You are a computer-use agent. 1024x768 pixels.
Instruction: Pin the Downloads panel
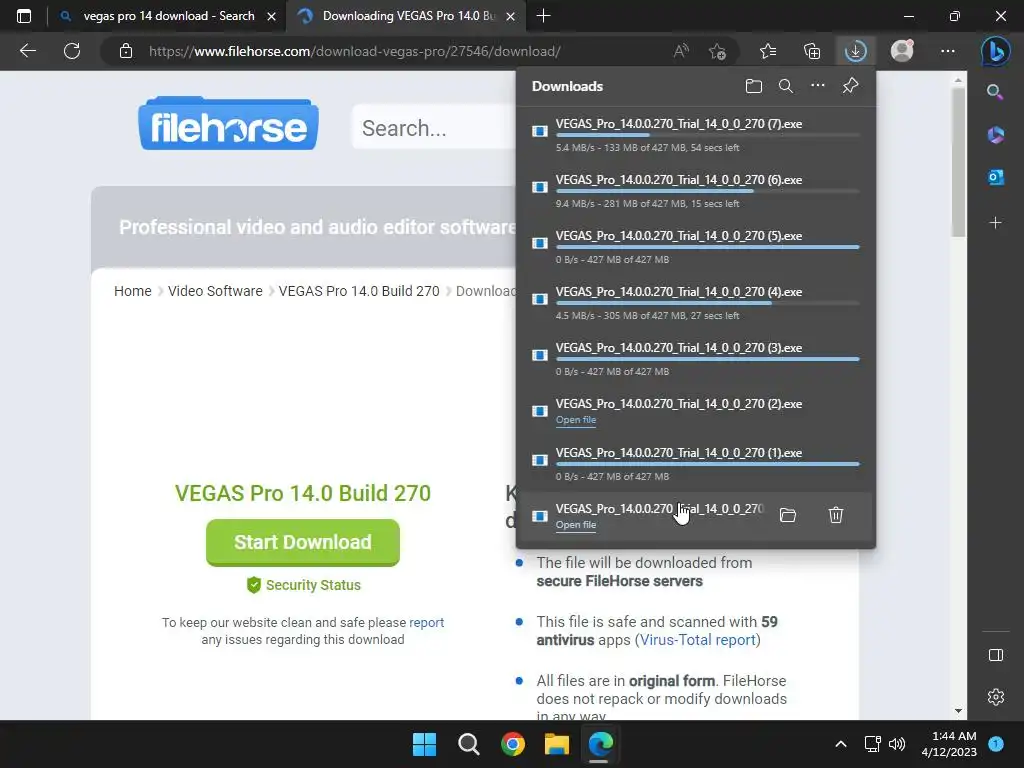(850, 86)
